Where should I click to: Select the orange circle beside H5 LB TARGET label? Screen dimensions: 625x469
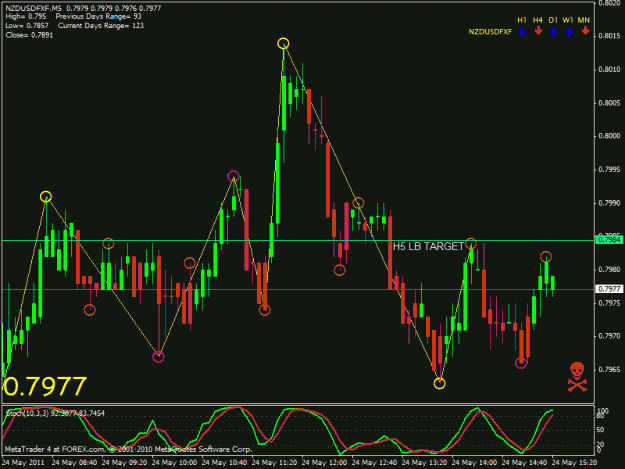[471, 243]
